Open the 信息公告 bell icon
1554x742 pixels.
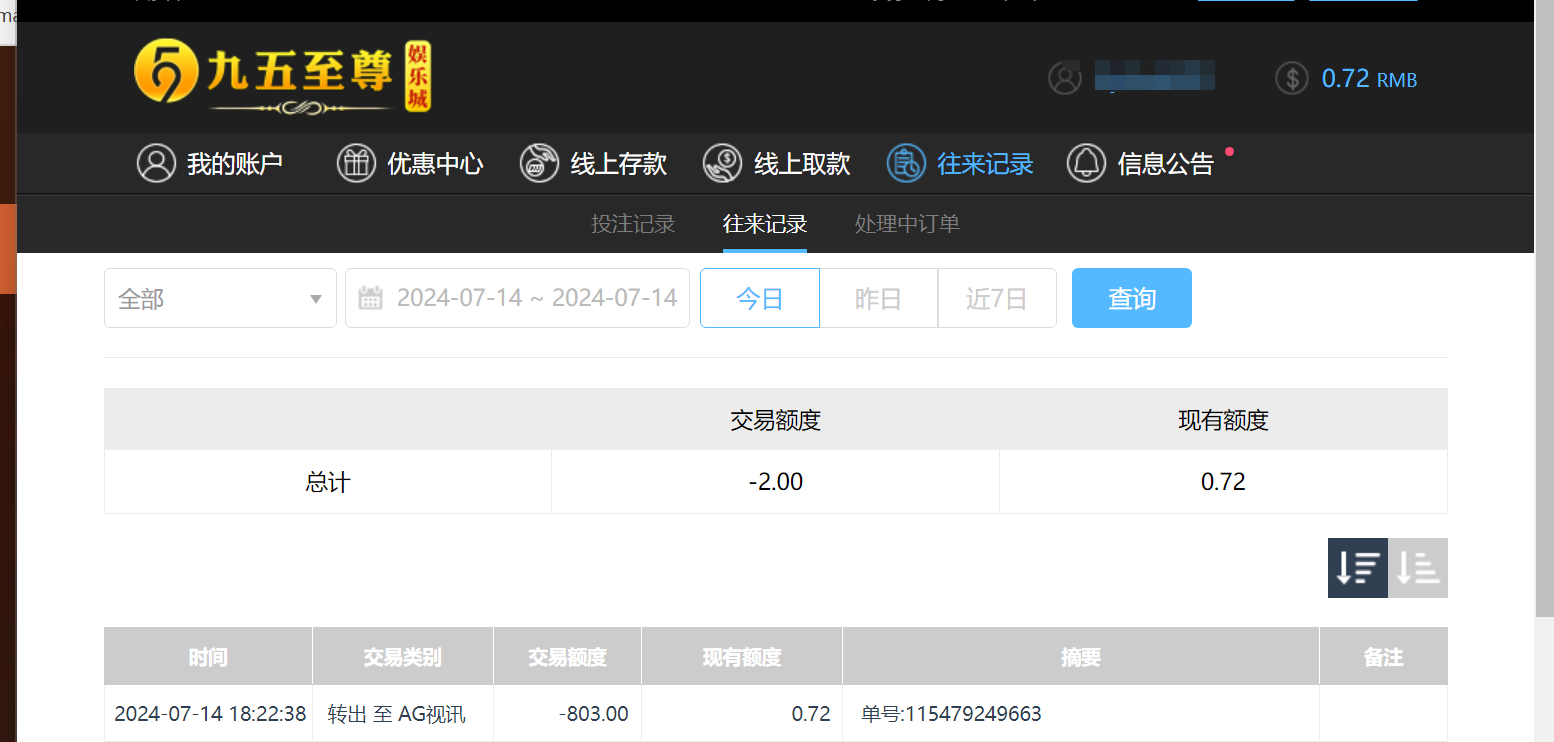(x=1085, y=163)
